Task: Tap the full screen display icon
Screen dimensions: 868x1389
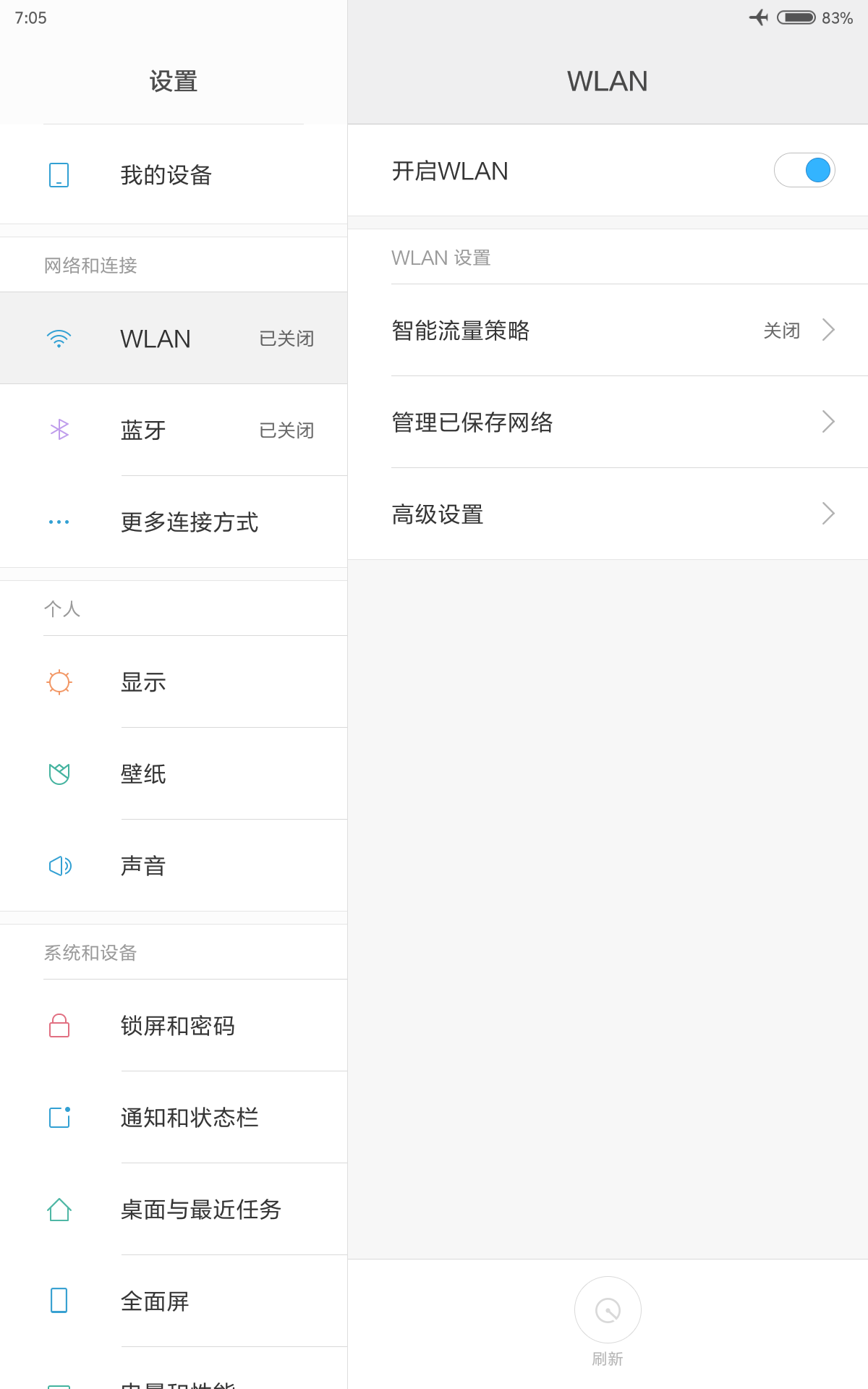Action: coord(59,1301)
